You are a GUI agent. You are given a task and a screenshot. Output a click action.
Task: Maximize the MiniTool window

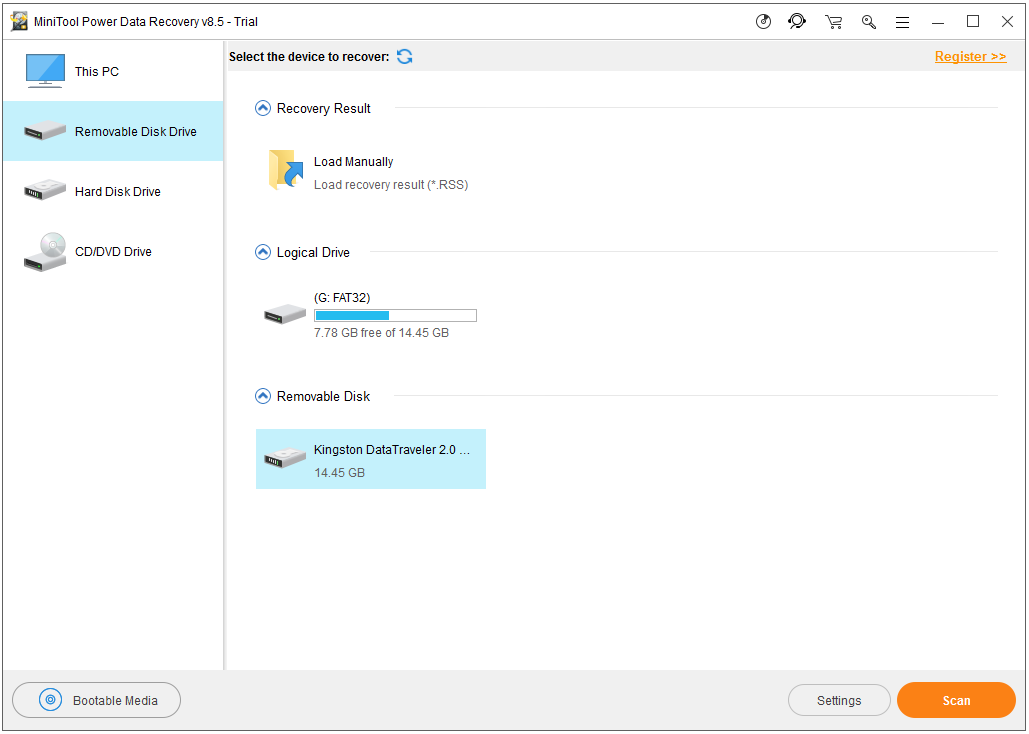pos(973,22)
